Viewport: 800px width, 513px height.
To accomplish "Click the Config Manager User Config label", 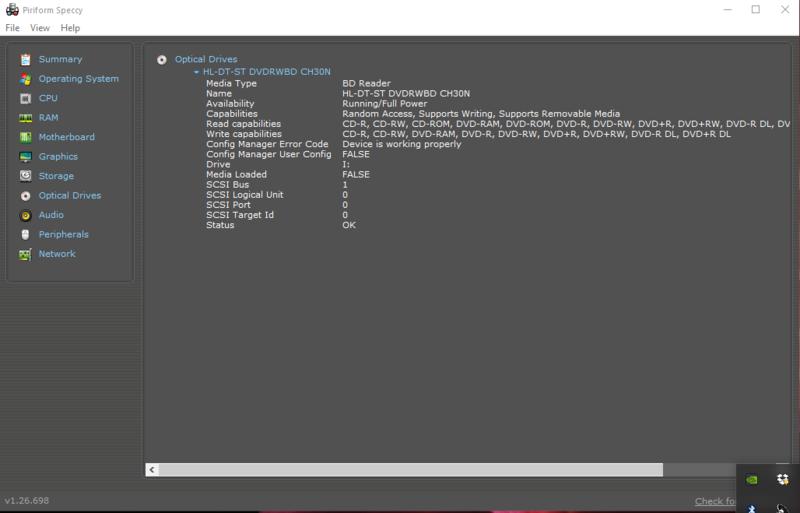I will (x=269, y=154).
